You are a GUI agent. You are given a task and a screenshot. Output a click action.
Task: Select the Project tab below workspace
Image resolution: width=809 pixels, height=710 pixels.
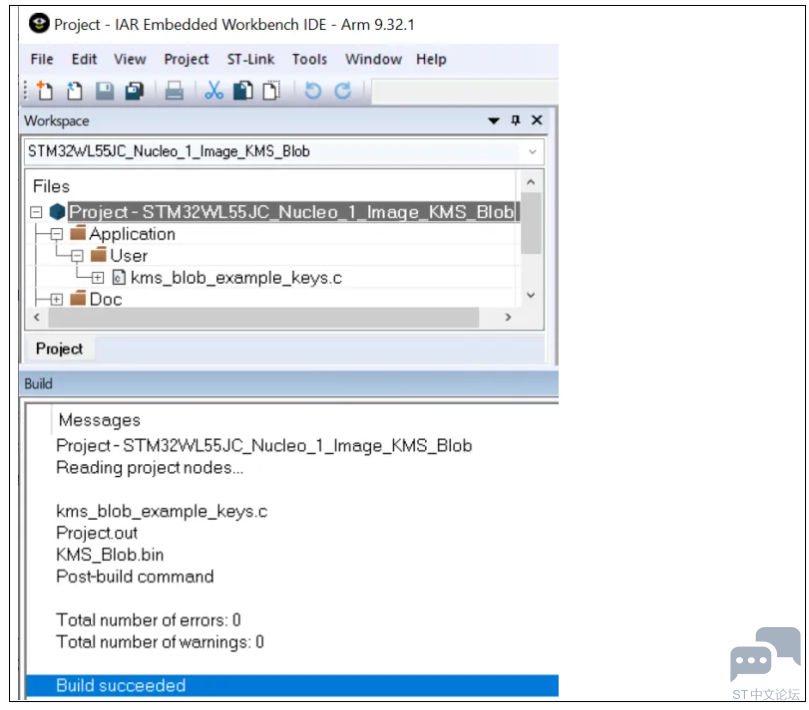pyautogui.click(x=59, y=349)
